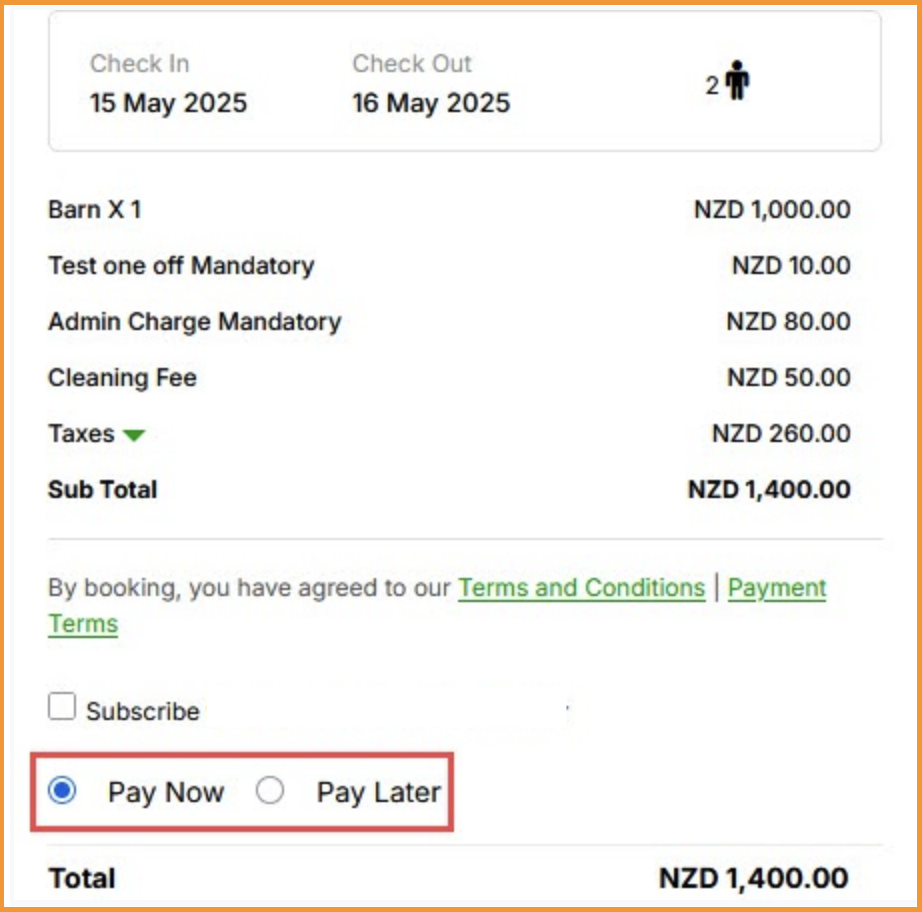The image size is (922, 912).
Task: Click the guest number 2 beside person icon
Action: tap(712, 86)
